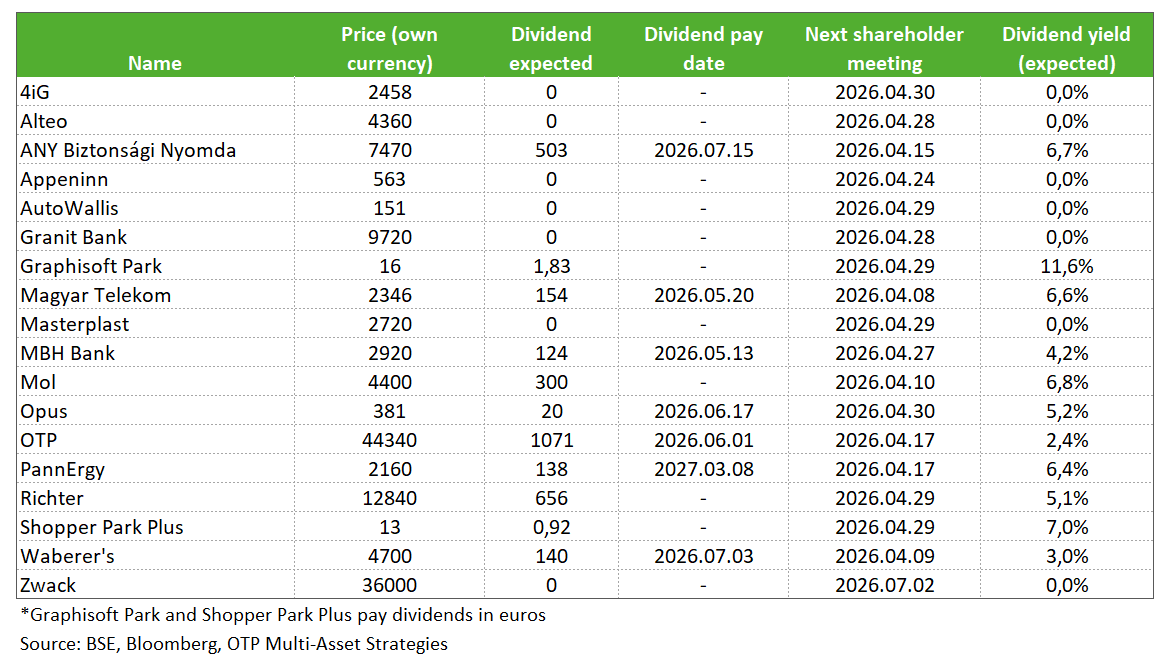1154x657 pixels.
Task: Select the 'Appeninn' name cell
Action: point(155,179)
